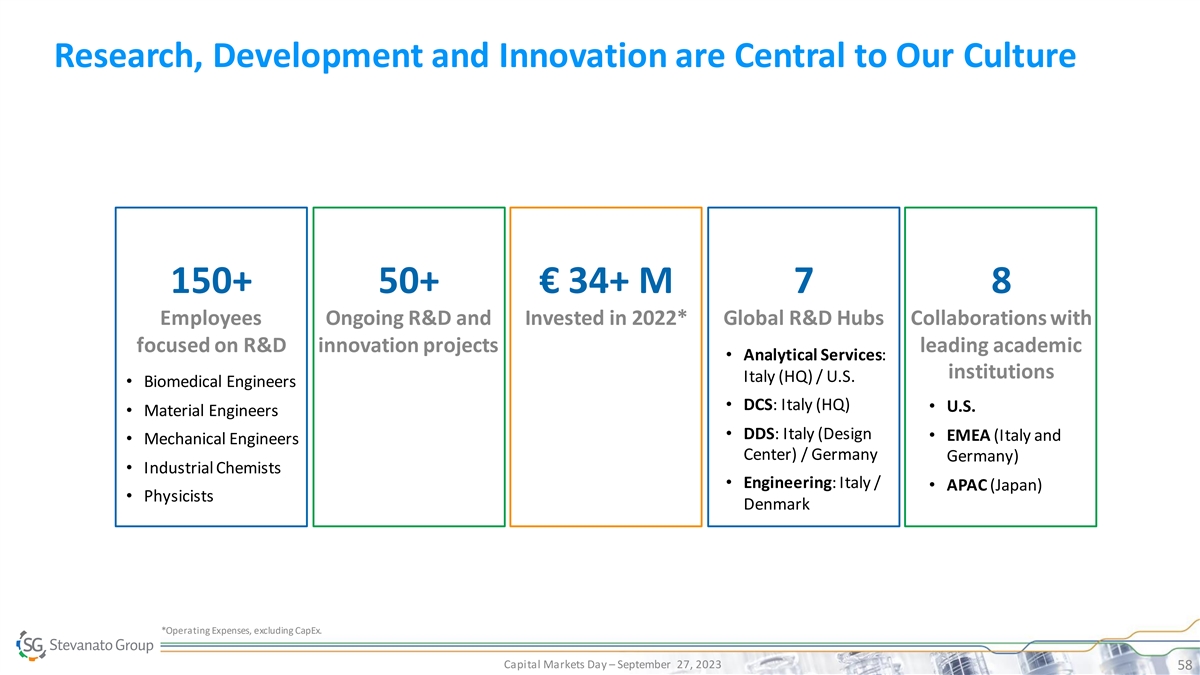Click the Operating Expenses footnote text
The image size is (1200, 675).
[x=241, y=629]
